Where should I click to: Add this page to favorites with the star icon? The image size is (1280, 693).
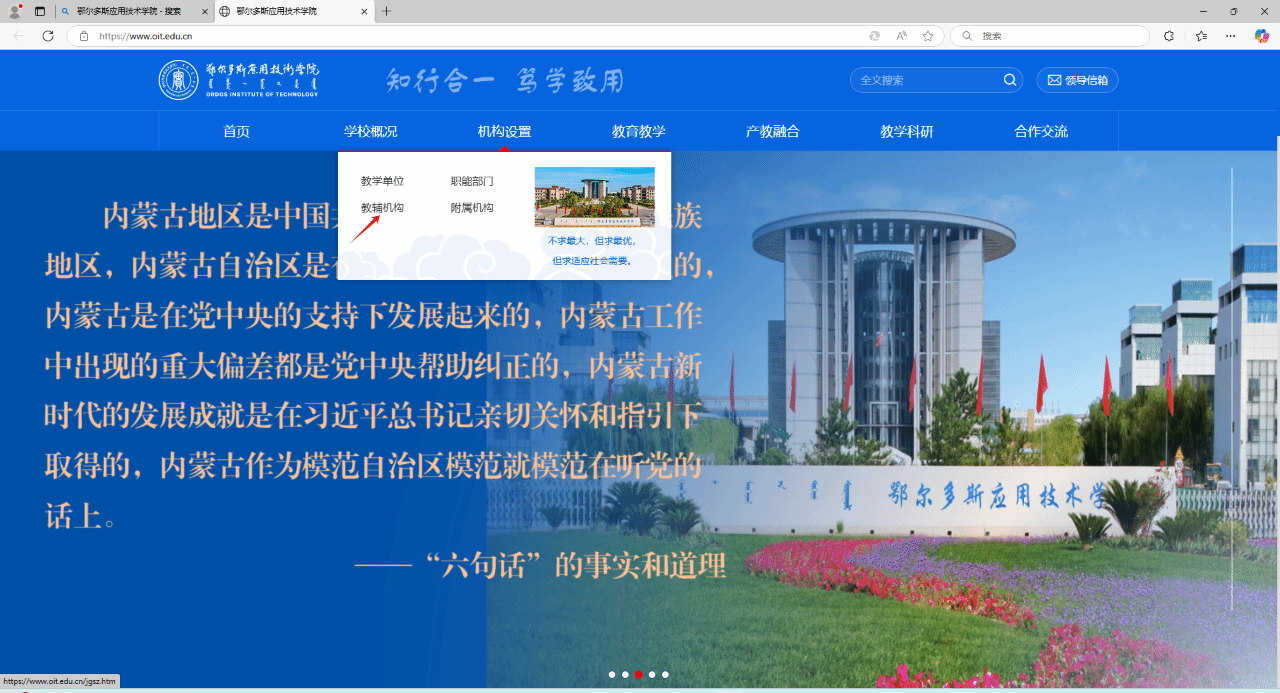(x=928, y=36)
